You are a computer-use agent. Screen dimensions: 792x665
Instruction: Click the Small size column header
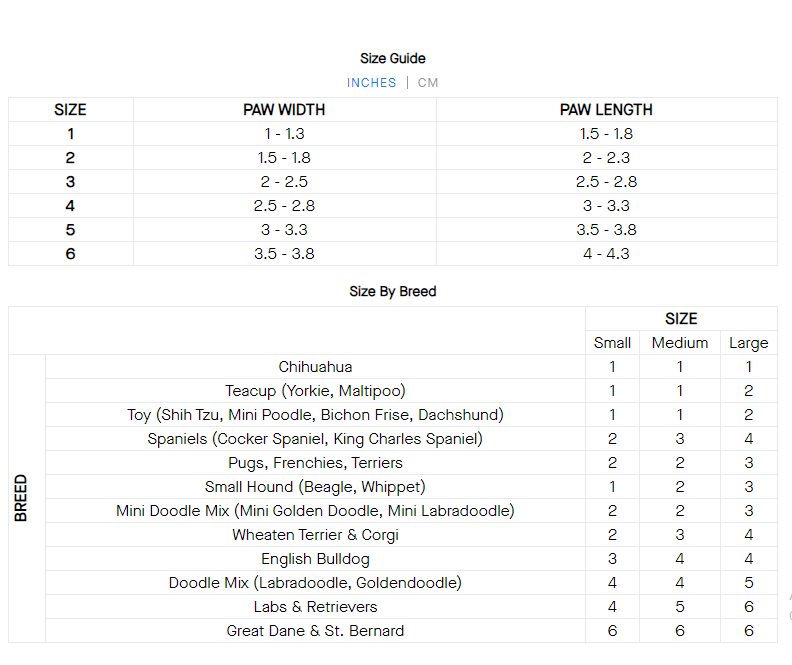[612, 343]
